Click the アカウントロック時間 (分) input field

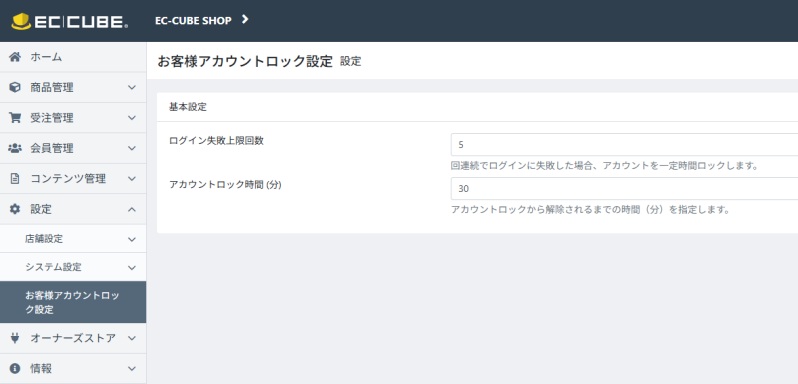[x=624, y=189]
